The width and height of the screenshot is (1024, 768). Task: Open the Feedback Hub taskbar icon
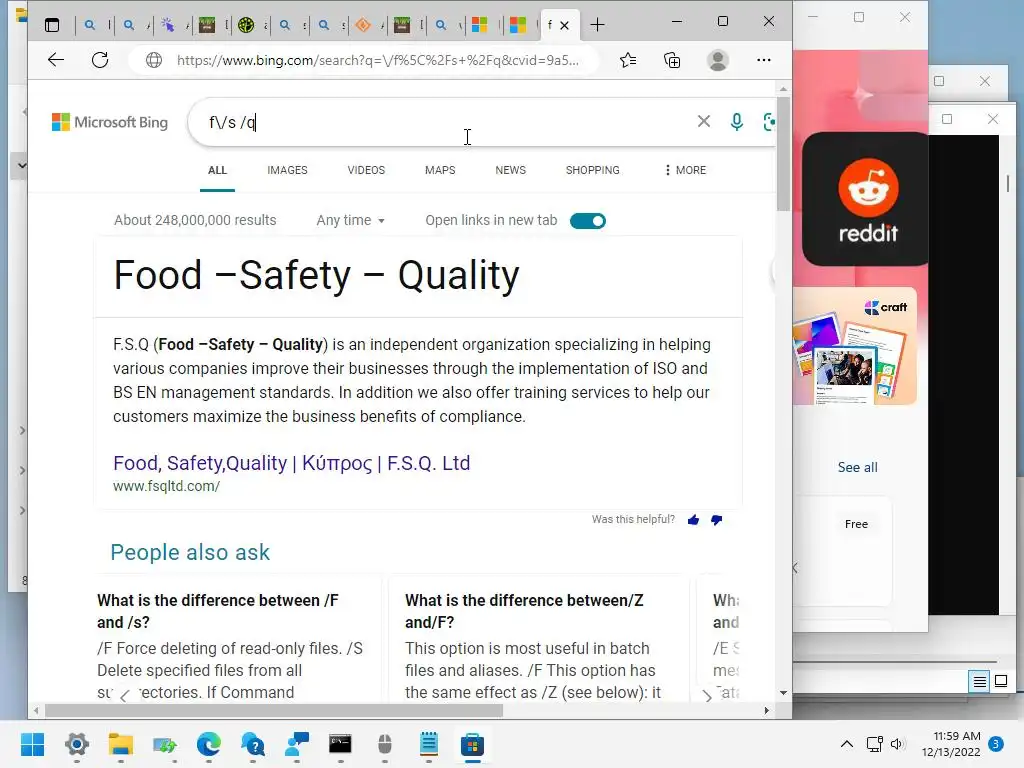pyautogui.click(x=297, y=744)
